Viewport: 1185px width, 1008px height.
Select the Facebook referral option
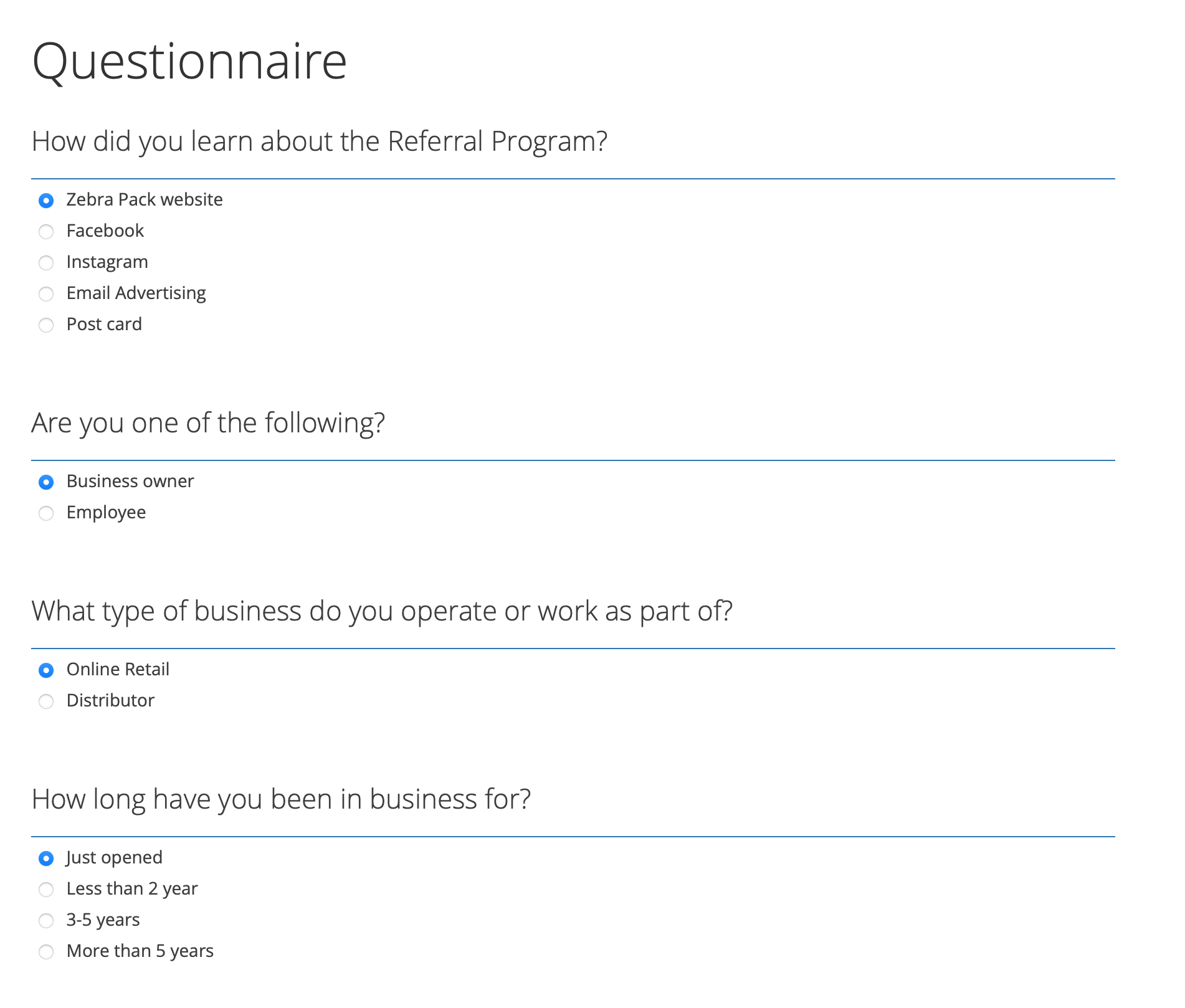[46, 231]
